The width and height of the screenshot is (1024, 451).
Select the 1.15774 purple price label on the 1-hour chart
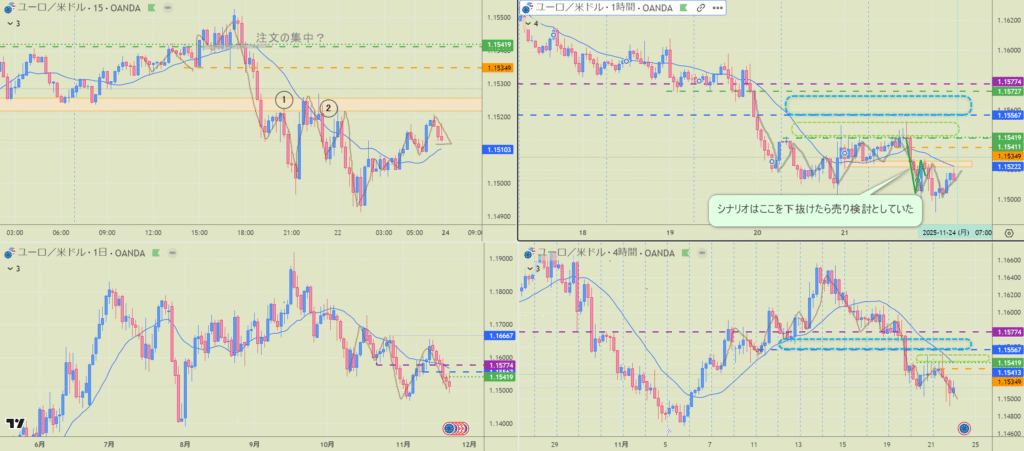pyautogui.click(x=1003, y=82)
